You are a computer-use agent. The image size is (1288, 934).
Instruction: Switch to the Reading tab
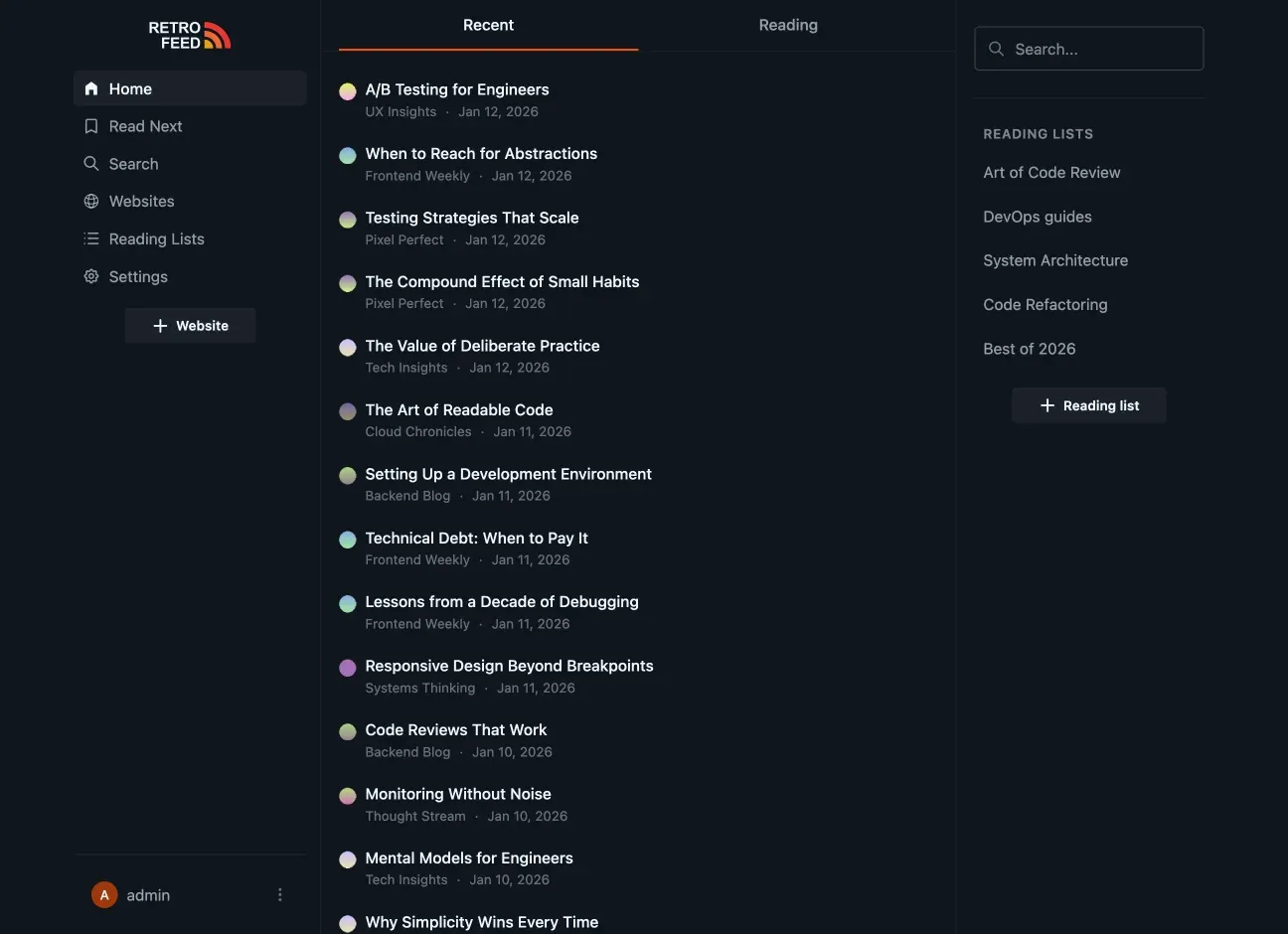787,23
